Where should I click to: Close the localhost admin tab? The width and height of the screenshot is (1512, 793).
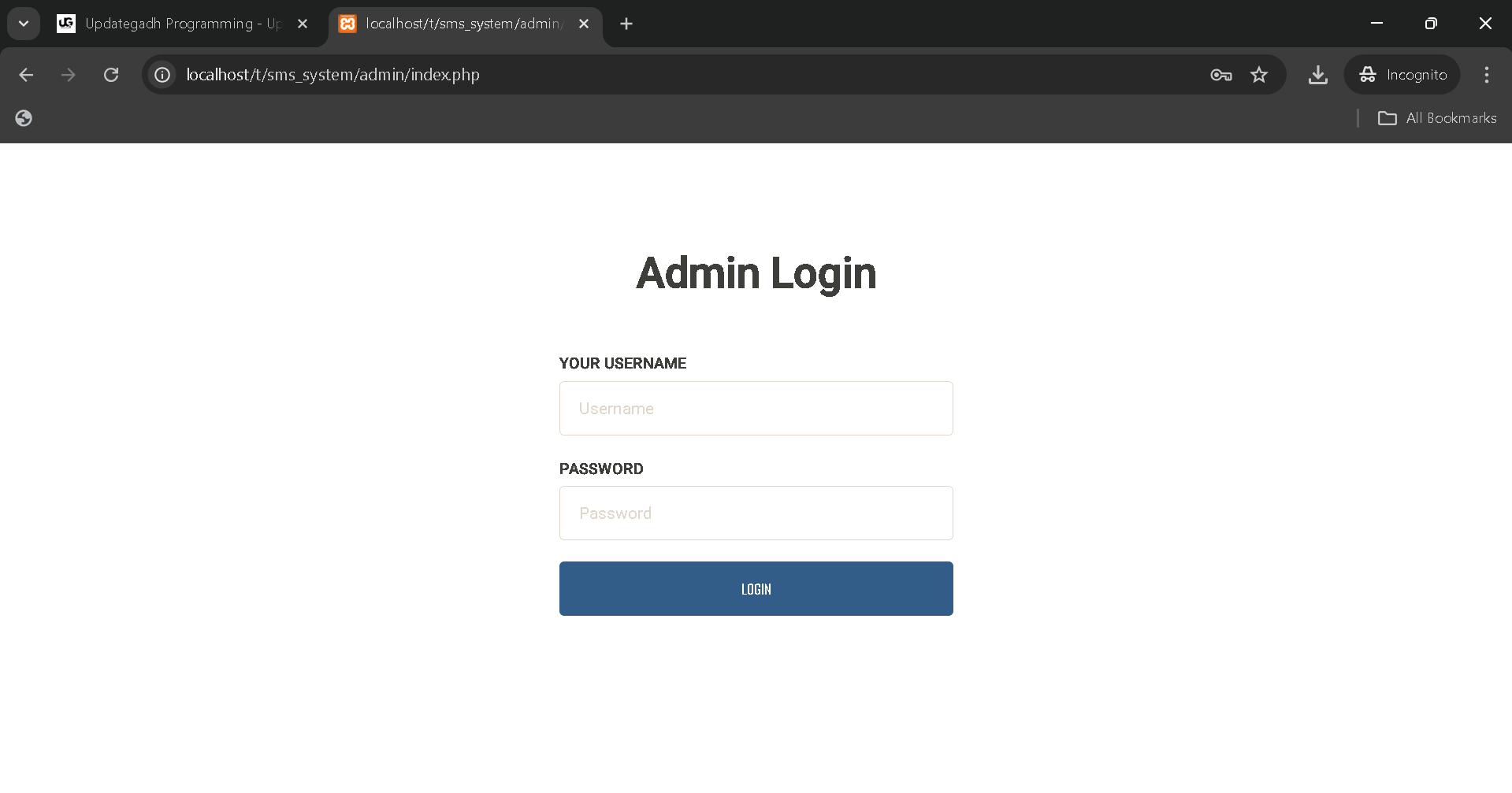click(x=584, y=24)
